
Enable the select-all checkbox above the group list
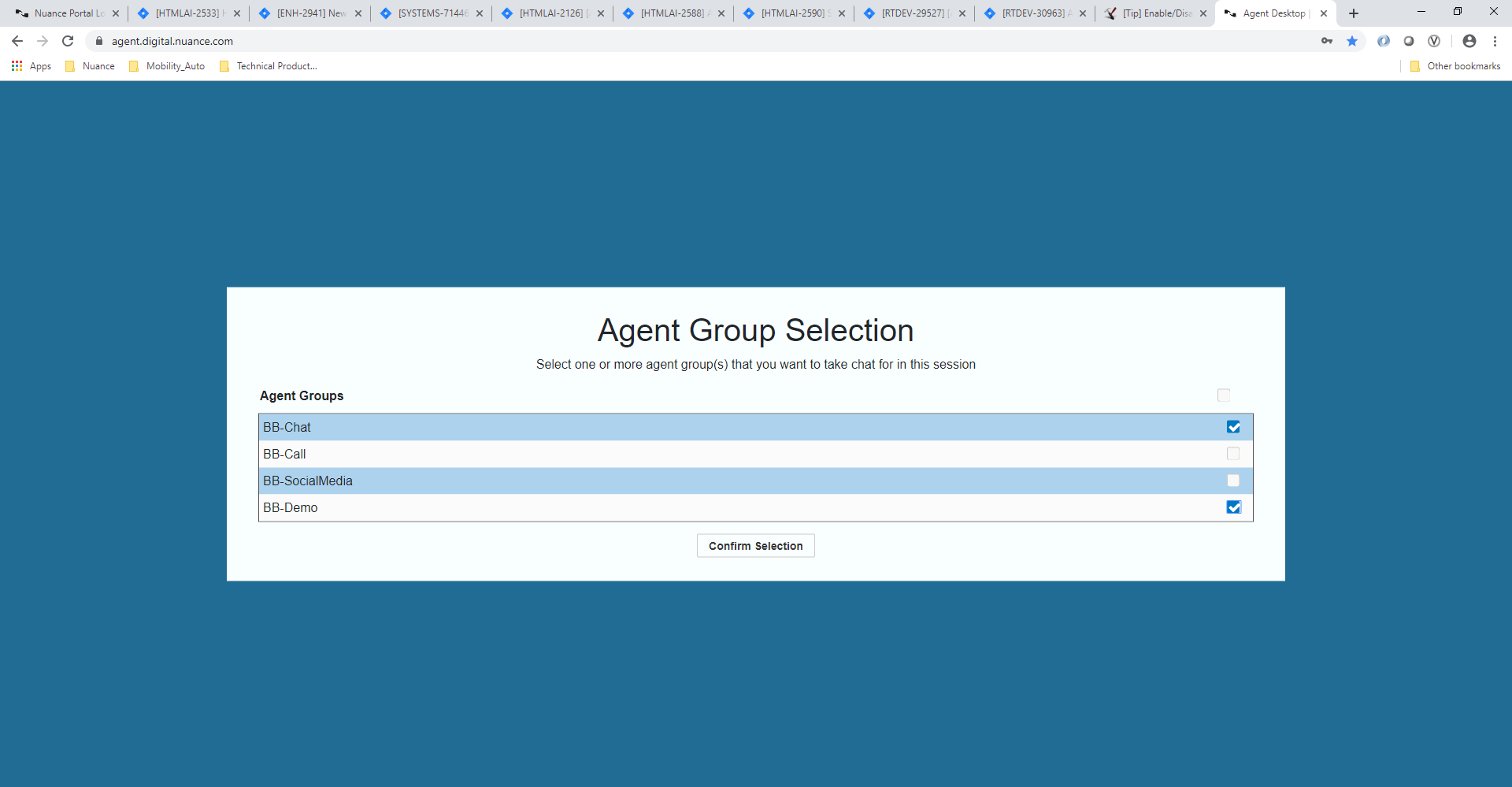point(1224,395)
